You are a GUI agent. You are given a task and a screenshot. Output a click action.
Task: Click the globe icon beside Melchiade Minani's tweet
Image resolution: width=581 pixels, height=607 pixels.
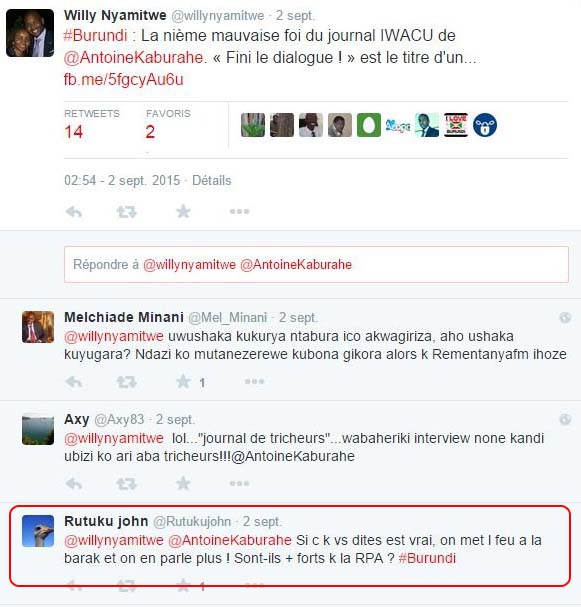565,317
